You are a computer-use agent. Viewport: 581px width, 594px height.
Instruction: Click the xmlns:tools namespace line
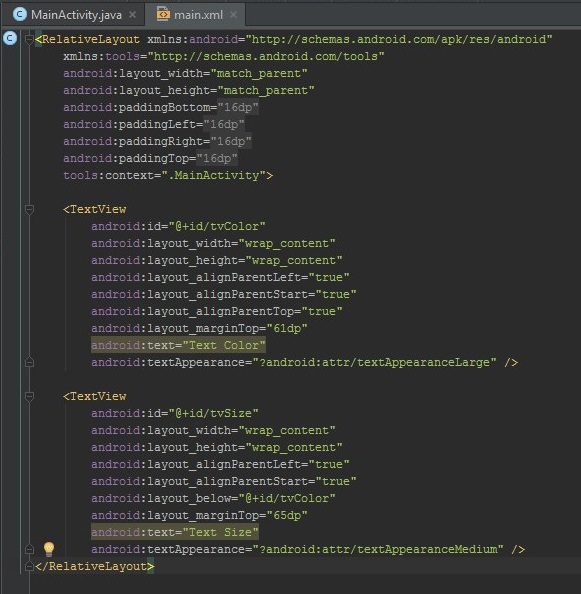[224, 56]
